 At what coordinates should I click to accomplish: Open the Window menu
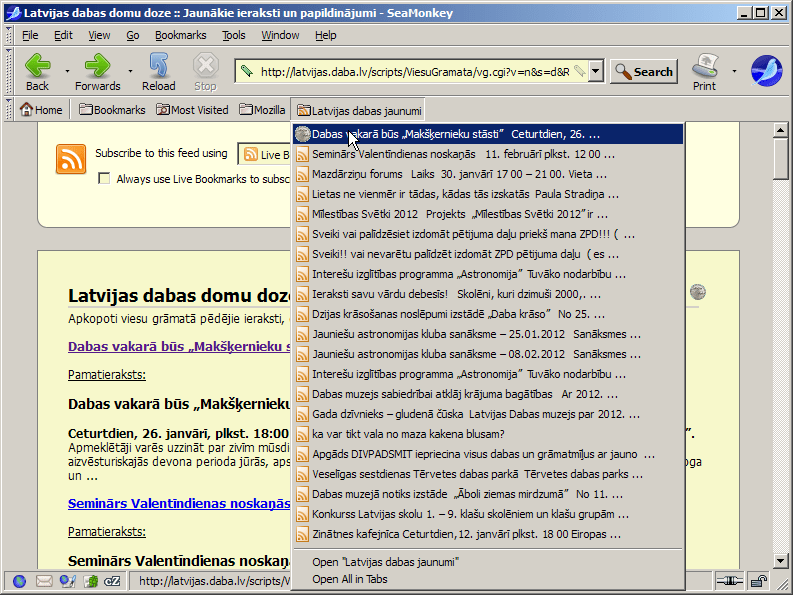coord(280,35)
